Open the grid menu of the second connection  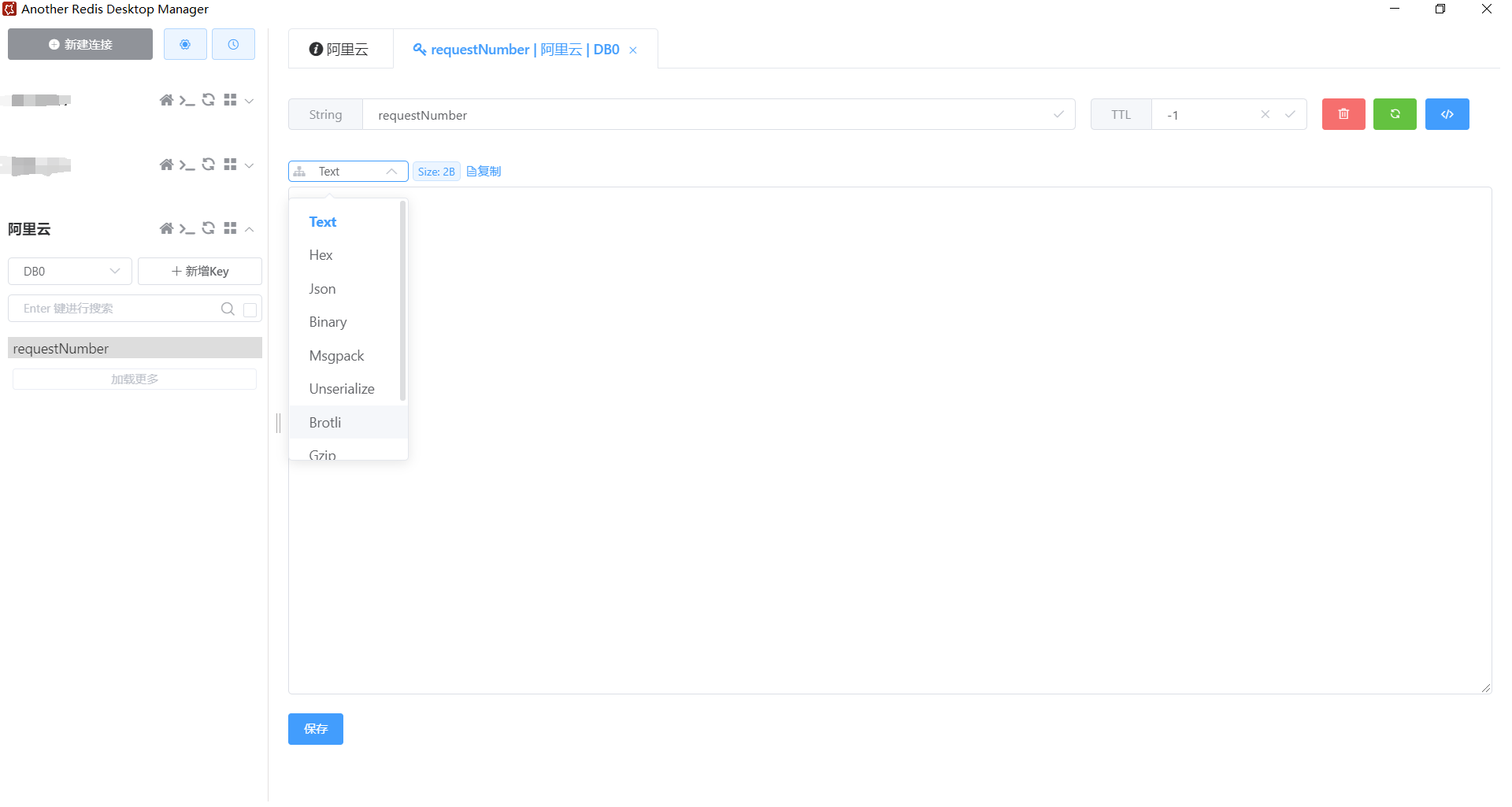pos(230,165)
